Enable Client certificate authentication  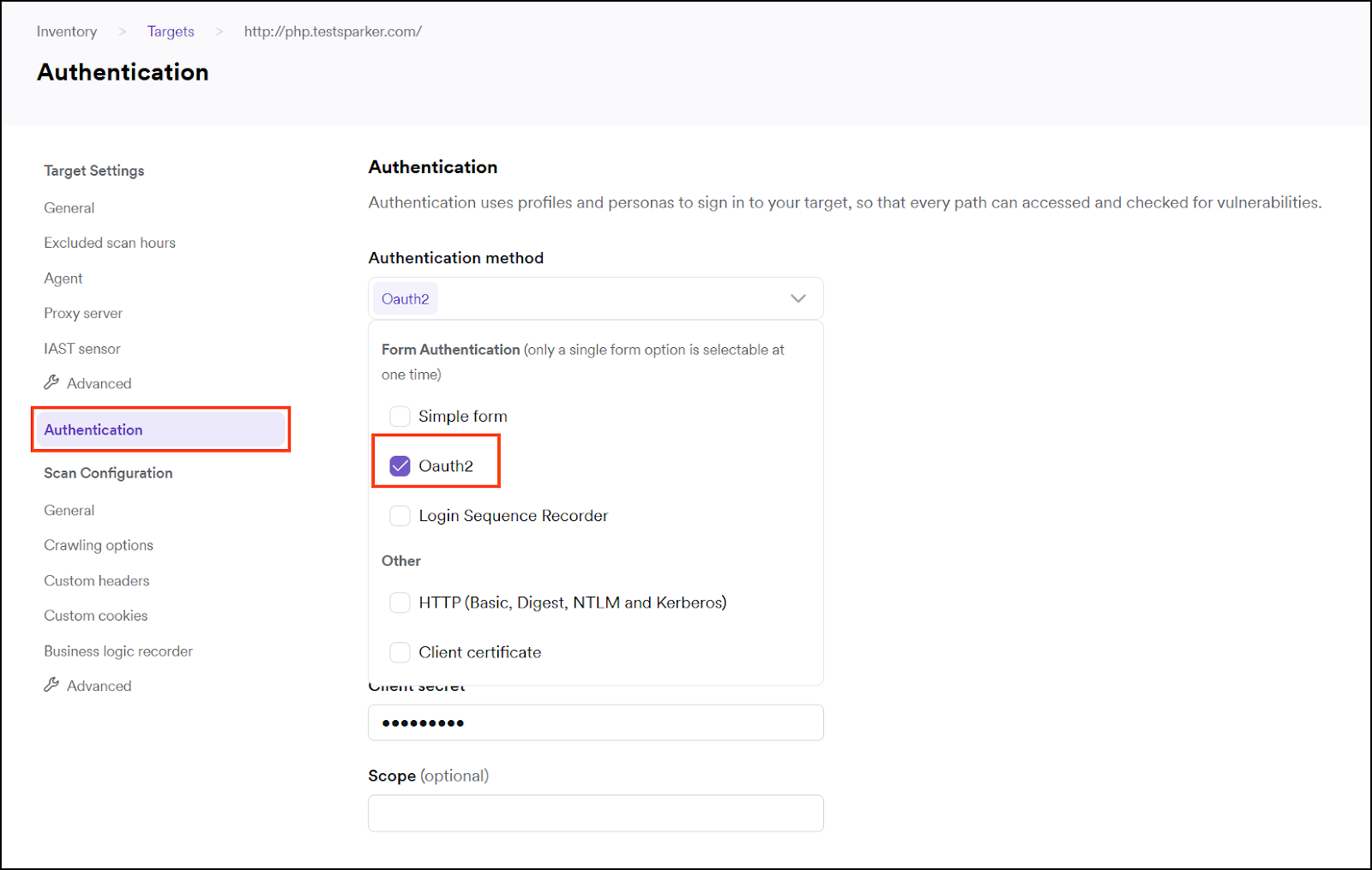click(x=400, y=652)
